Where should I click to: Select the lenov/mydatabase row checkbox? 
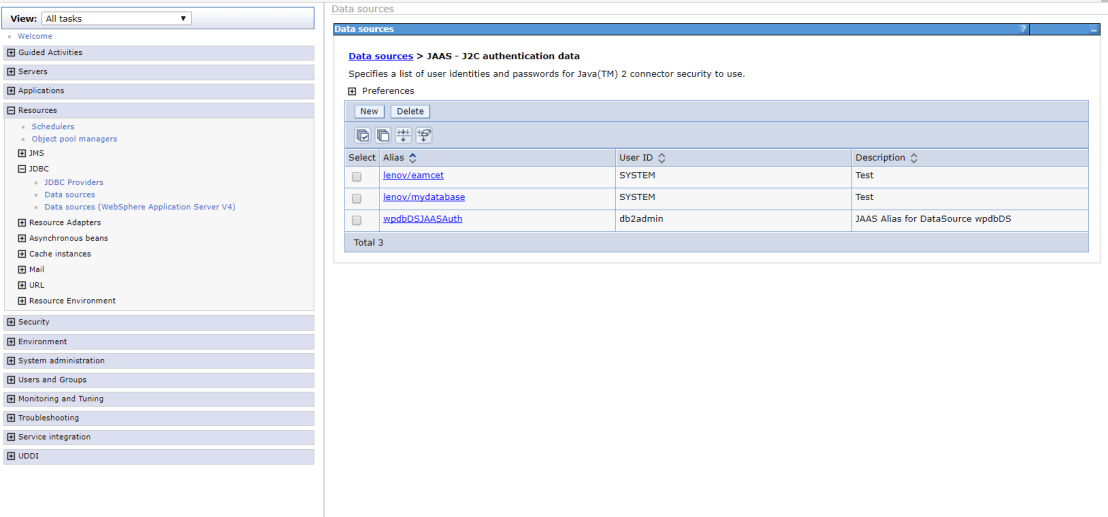356,198
